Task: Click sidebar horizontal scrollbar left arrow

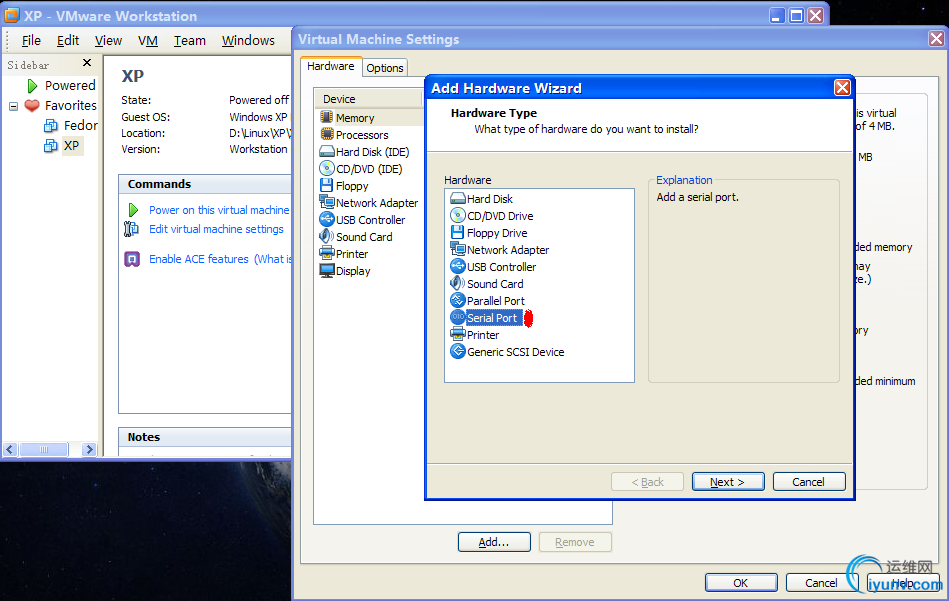Action: point(10,449)
